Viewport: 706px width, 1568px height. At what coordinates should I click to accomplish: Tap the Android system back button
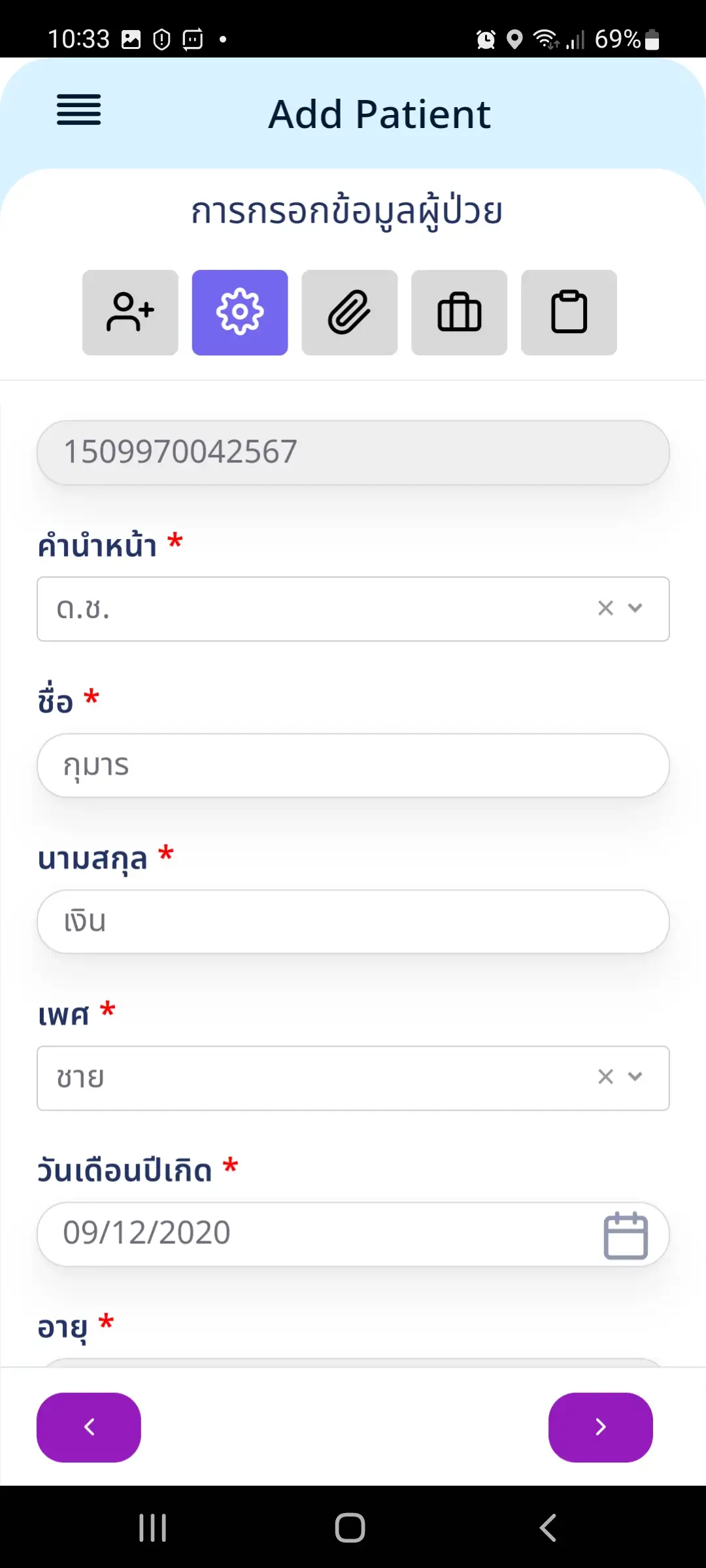tap(548, 1527)
